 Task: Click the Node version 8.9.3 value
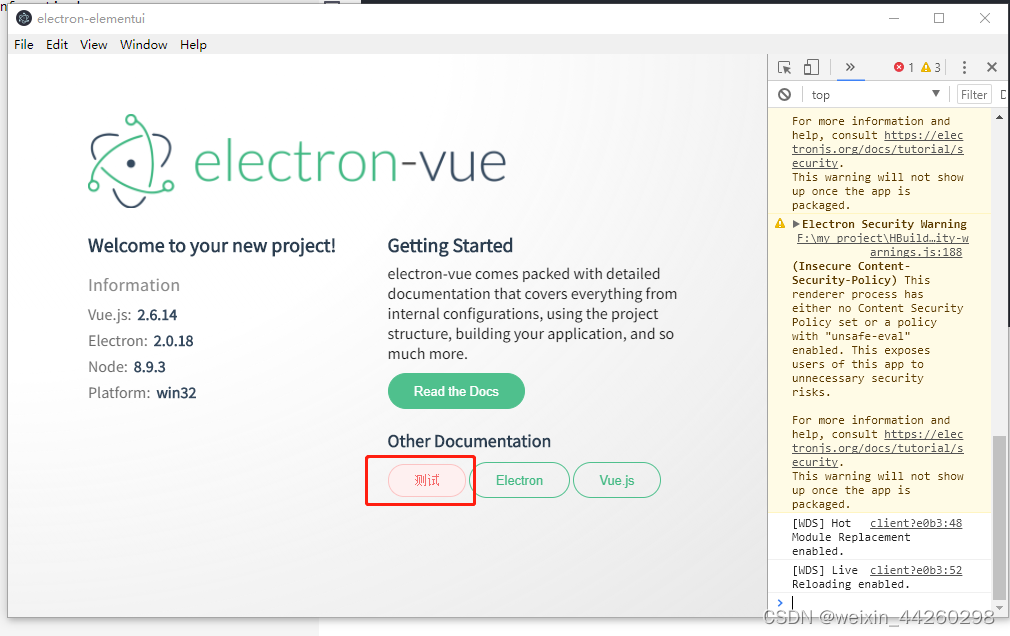pyautogui.click(x=149, y=367)
